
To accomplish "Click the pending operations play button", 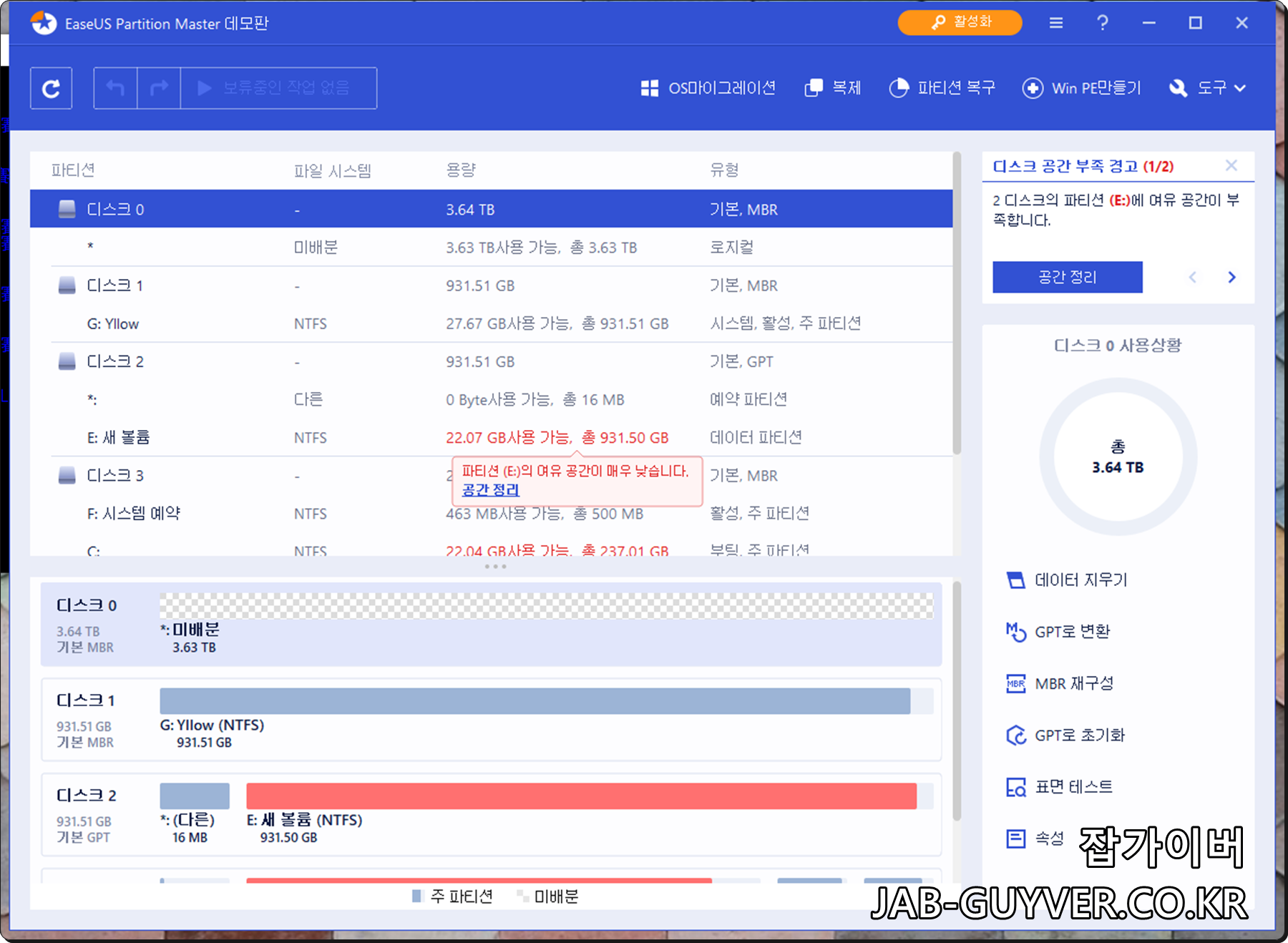I will [278, 88].
